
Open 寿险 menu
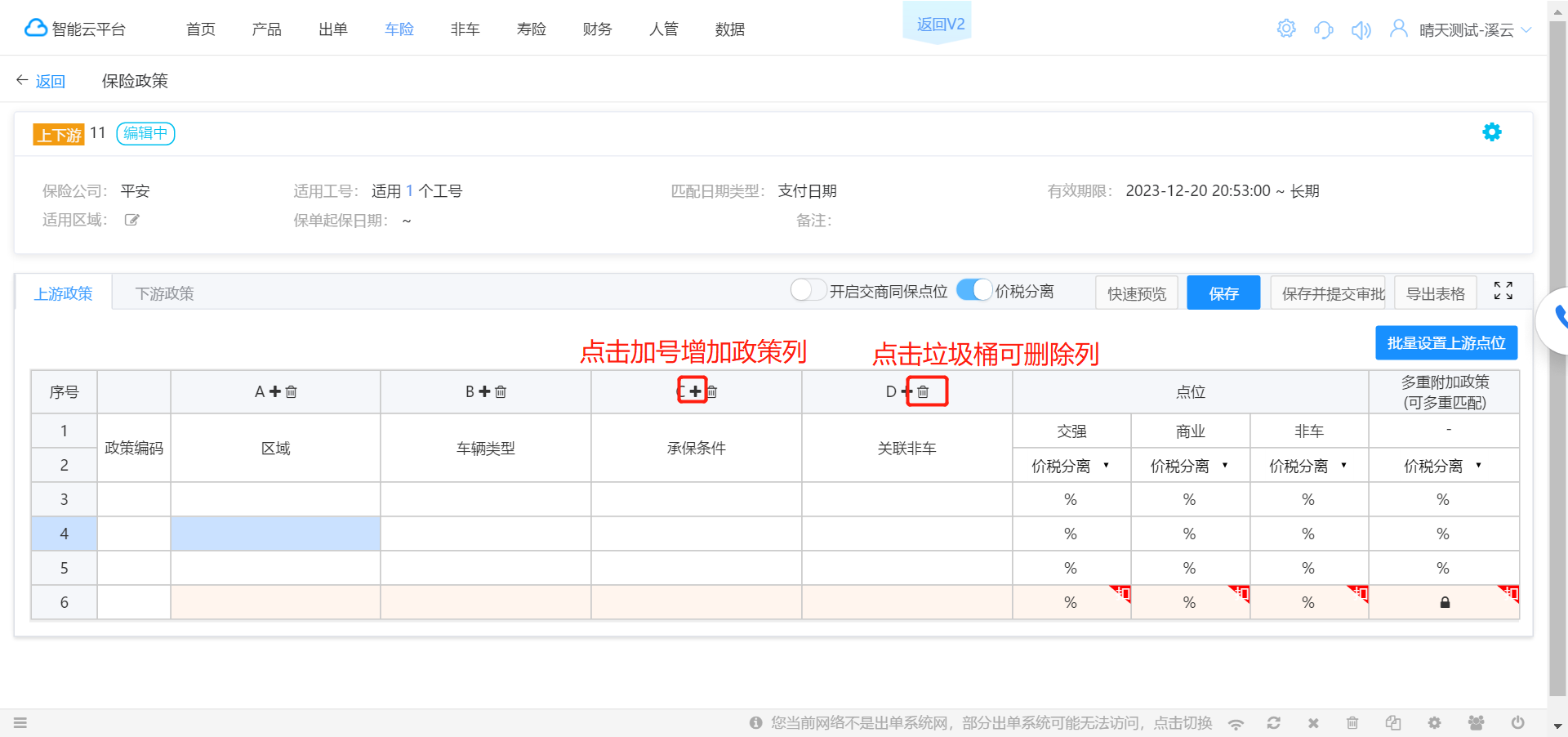click(532, 29)
